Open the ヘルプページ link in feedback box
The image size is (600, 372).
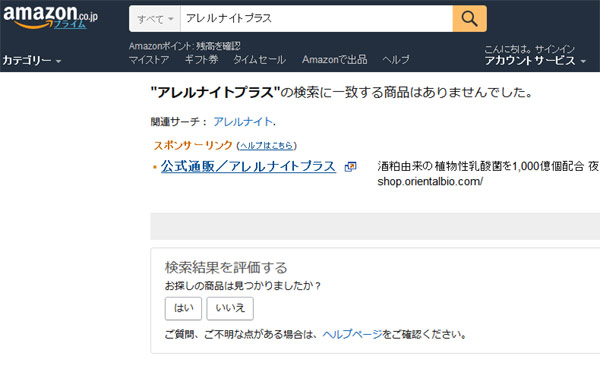point(352,334)
